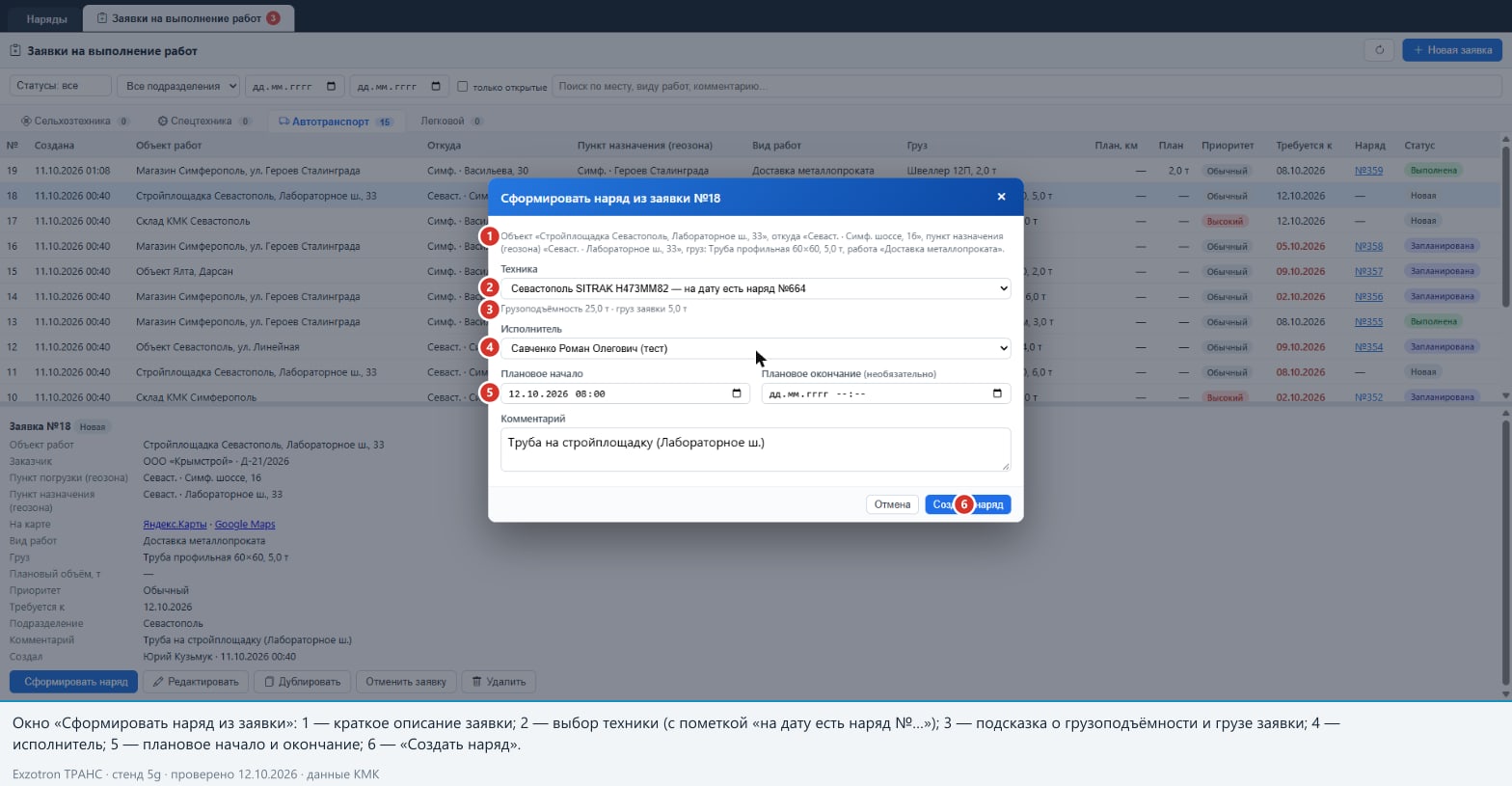Click calendar icon of first date filter
This screenshot has width=1512, height=786.
coord(332,87)
